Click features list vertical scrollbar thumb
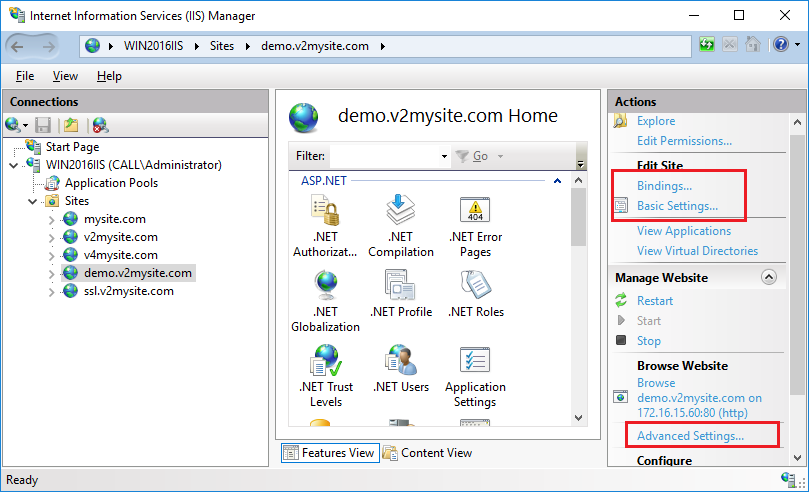This screenshot has height=492, width=809. (x=578, y=217)
